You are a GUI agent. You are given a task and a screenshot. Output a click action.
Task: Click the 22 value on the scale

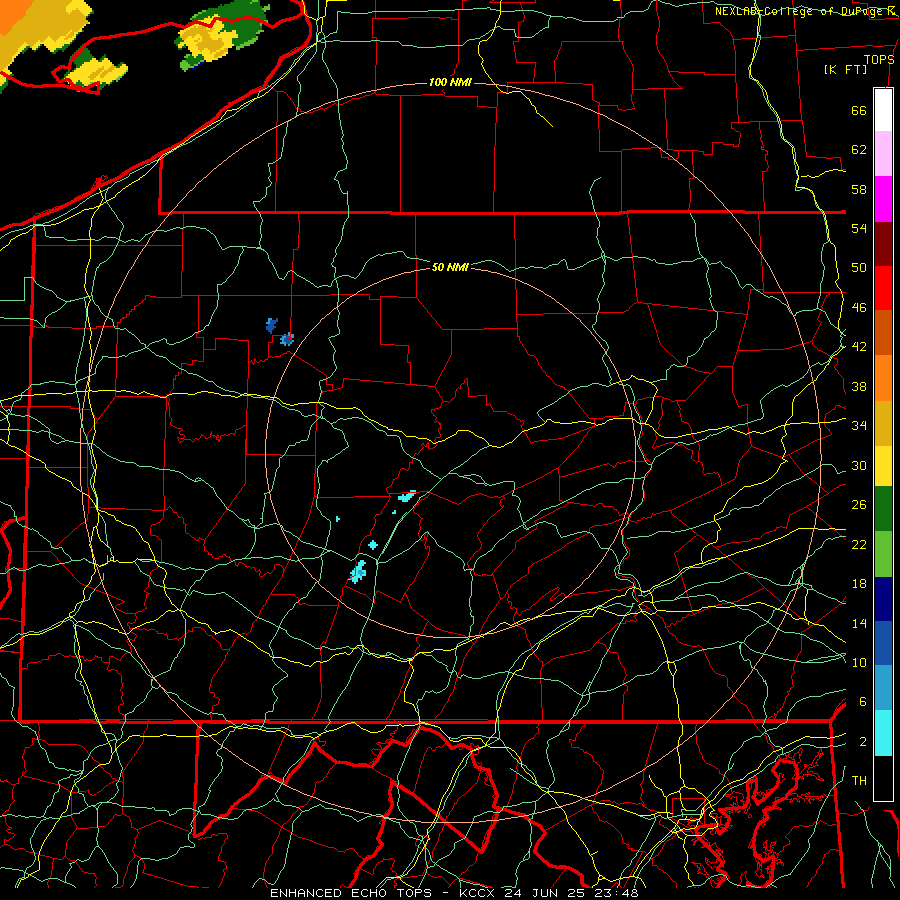coord(859,544)
